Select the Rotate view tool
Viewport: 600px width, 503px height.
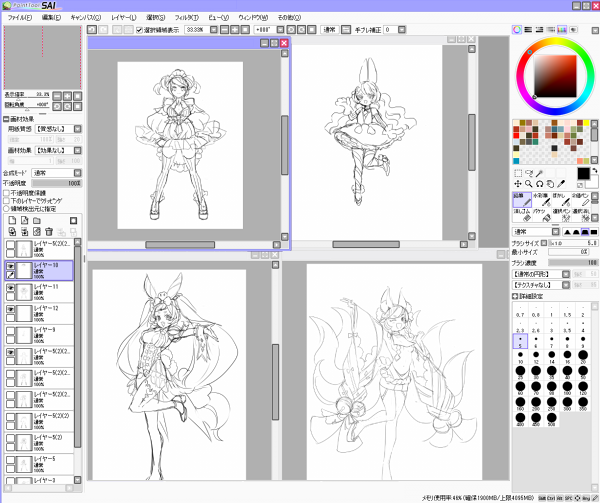pyautogui.click(x=540, y=184)
